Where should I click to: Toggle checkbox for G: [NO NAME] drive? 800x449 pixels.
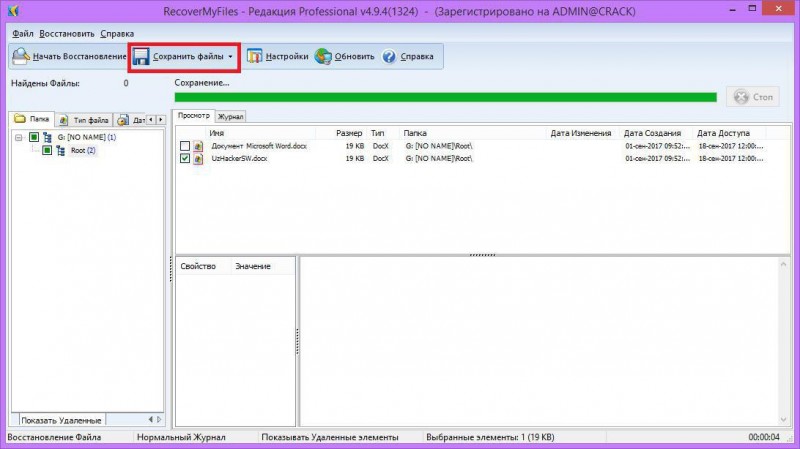coord(34,137)
